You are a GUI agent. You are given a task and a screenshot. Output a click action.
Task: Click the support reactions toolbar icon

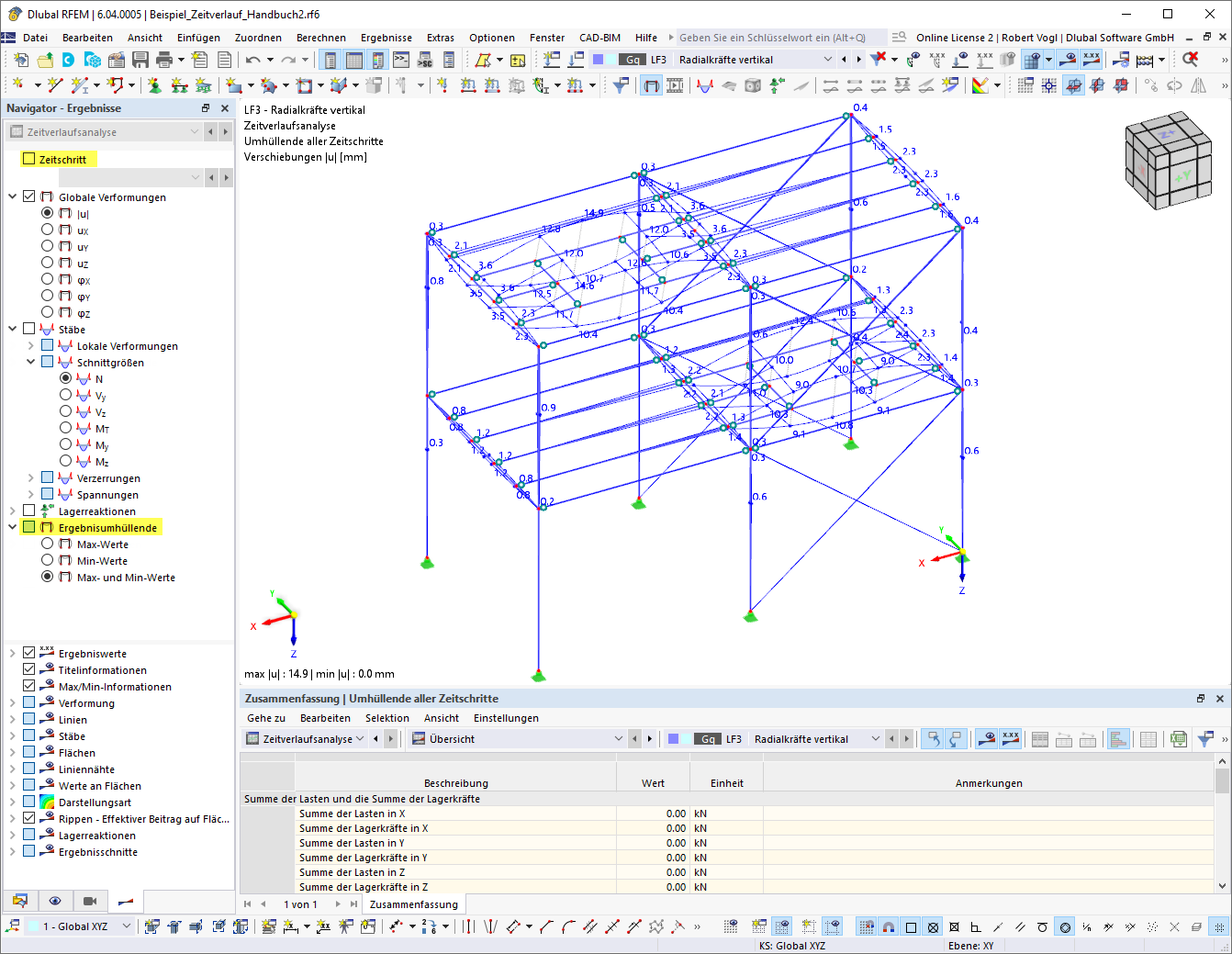pos(777,85)
